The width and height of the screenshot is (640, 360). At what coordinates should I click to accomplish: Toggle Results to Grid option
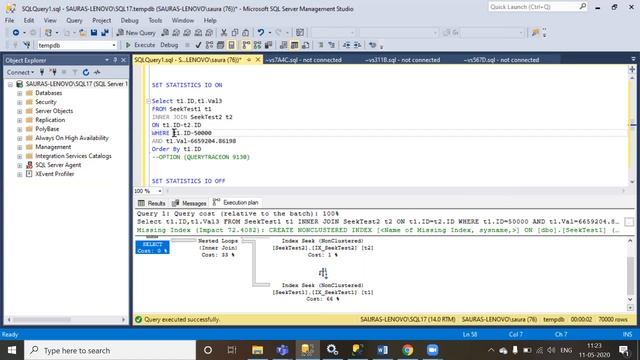(x=294, y=45)
